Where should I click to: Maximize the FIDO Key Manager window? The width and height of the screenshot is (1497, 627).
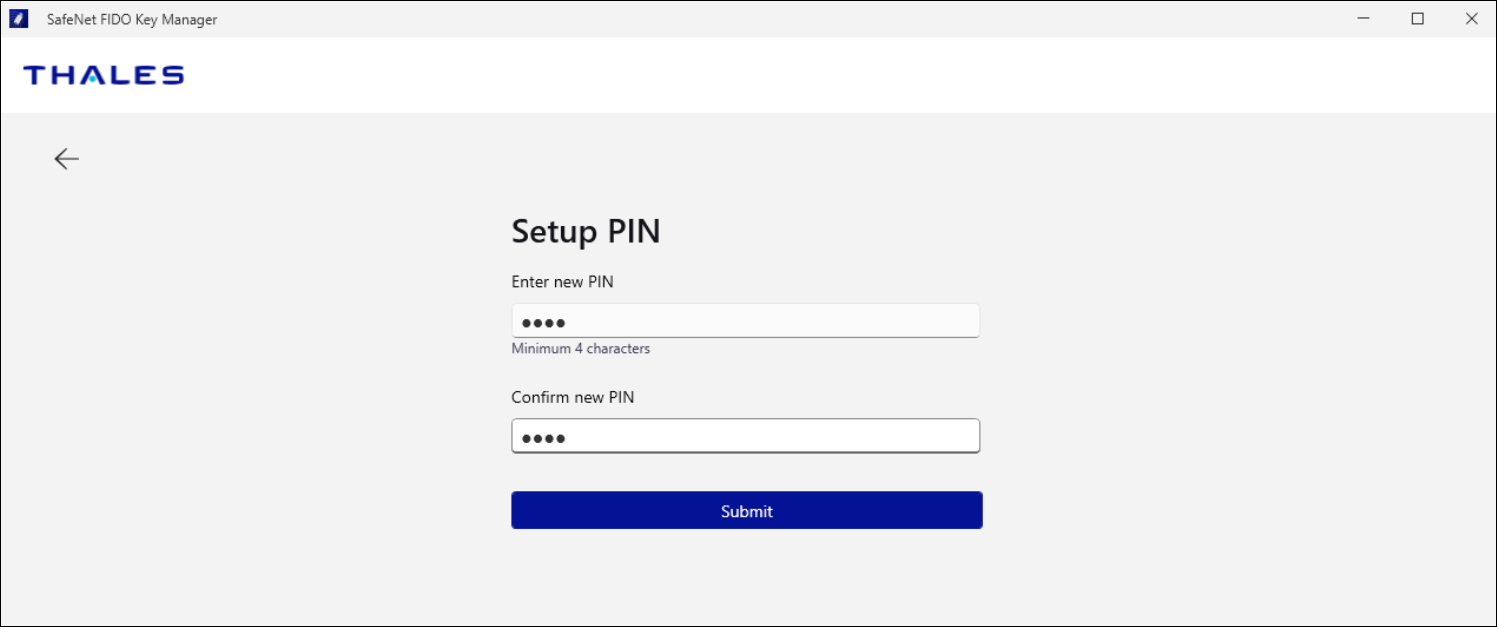(x=1417, y=19)
